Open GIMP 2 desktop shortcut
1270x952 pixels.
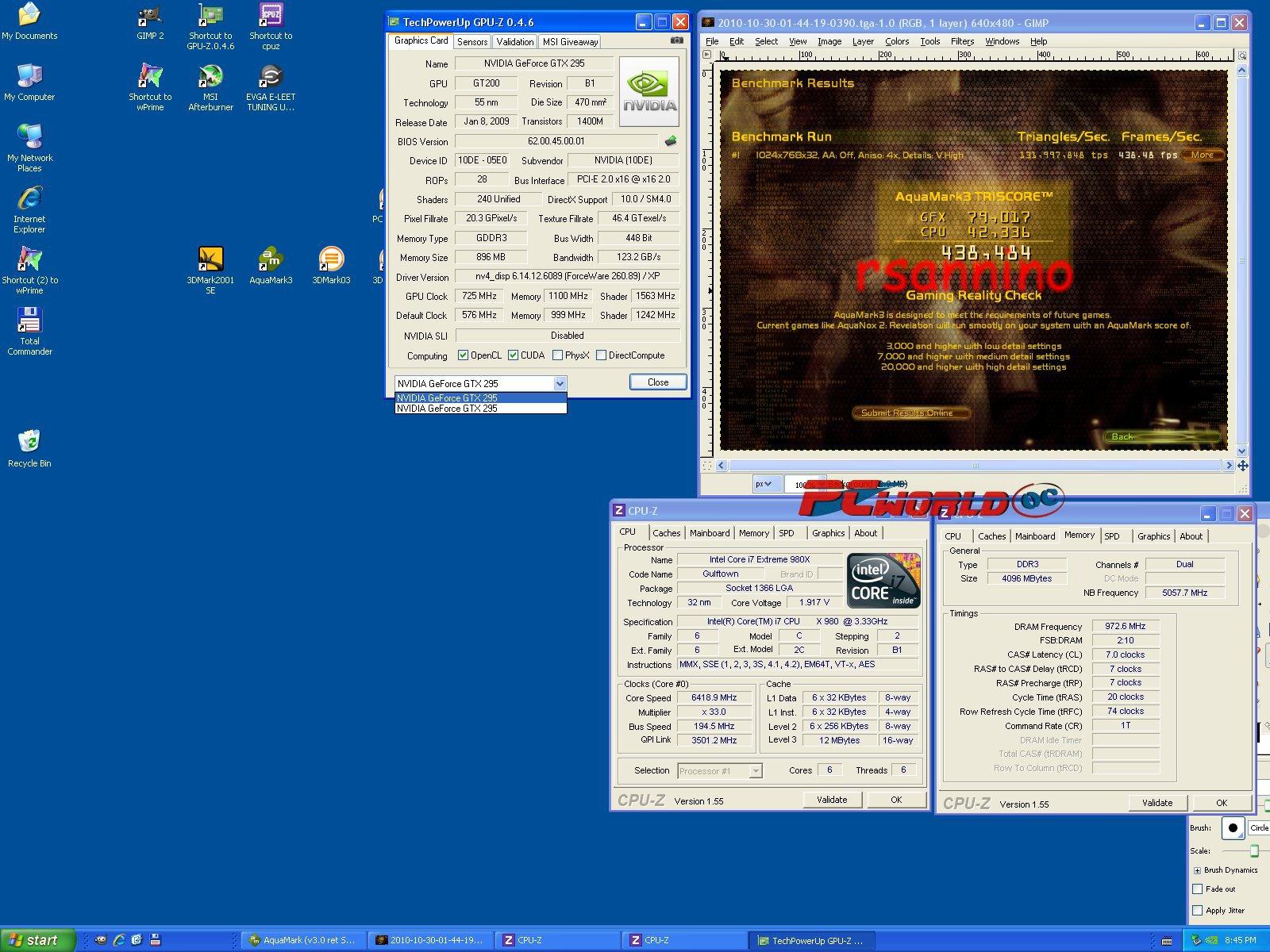tap(150, 22)
